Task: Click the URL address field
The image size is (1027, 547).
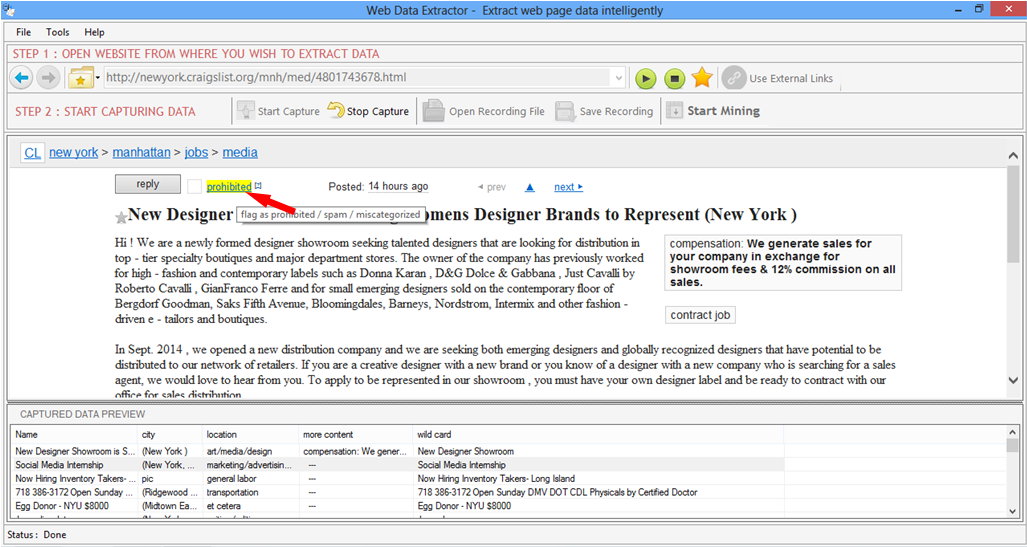Action: [357, 78]
